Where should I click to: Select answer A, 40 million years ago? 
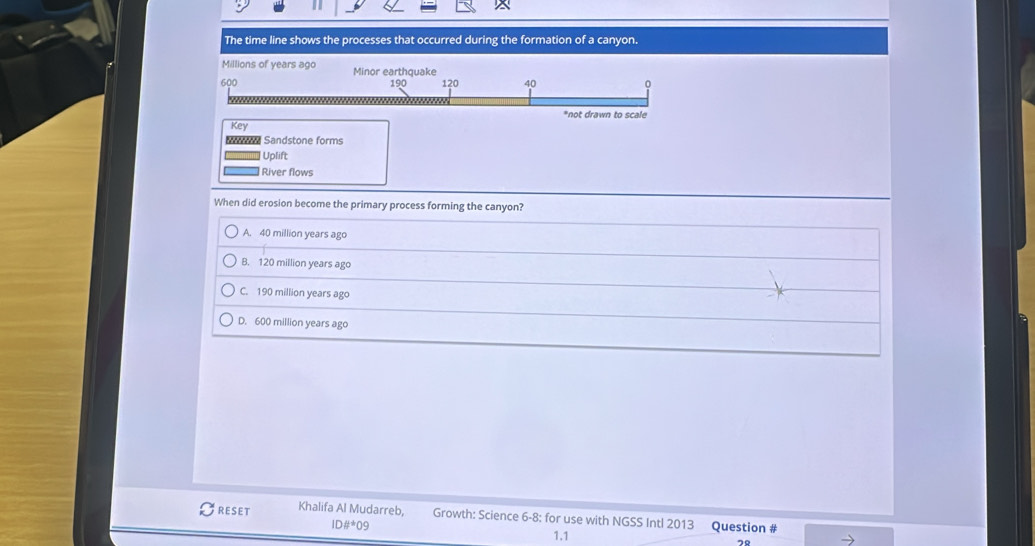[x=232, y=233]
